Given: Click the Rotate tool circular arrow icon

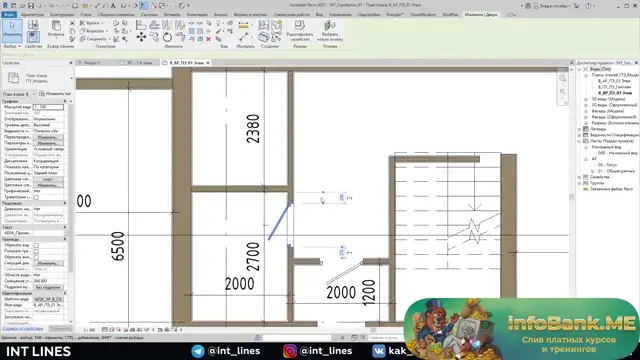Looking at the screenshot, I should (167, 38).
